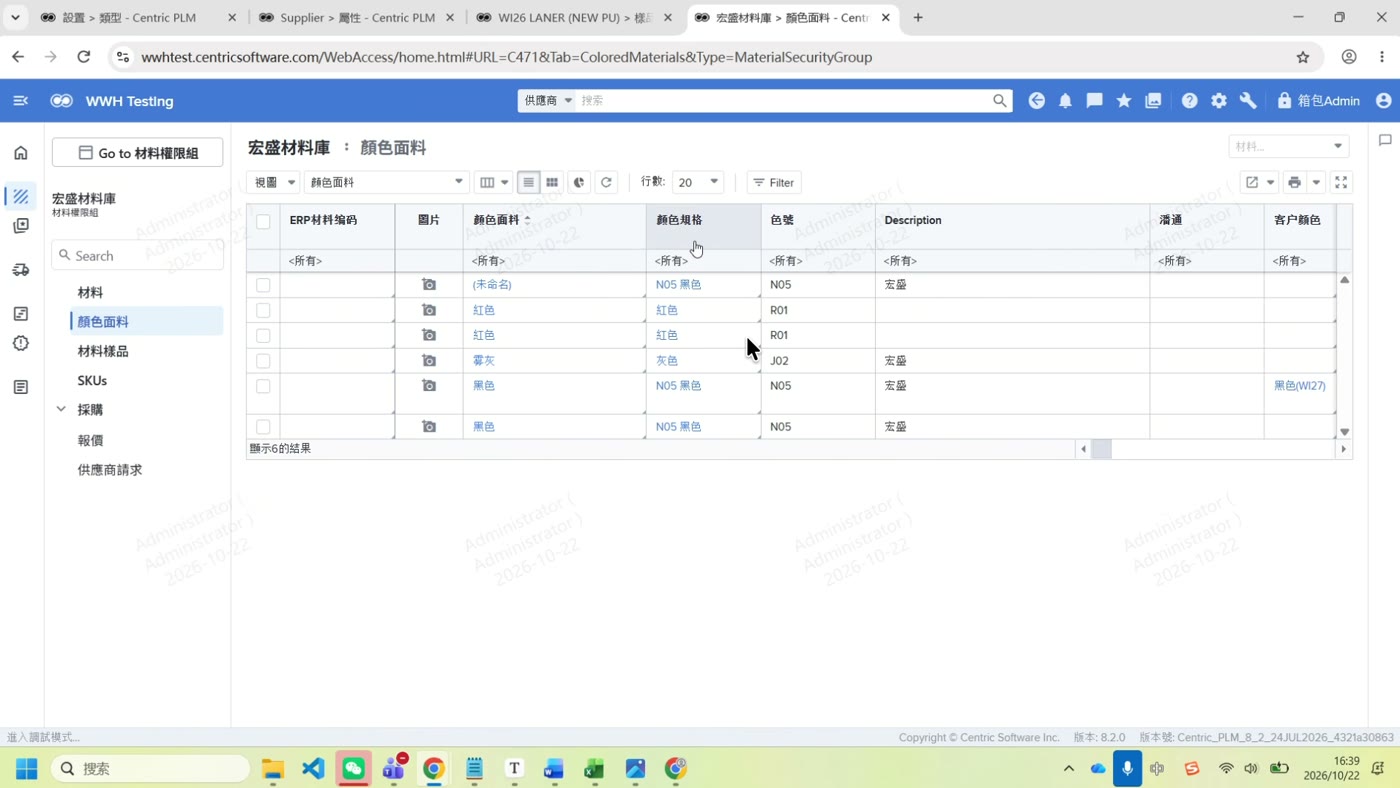
Task: Check the (未命名) row checkbox
Action: click(x=263, y=285)
